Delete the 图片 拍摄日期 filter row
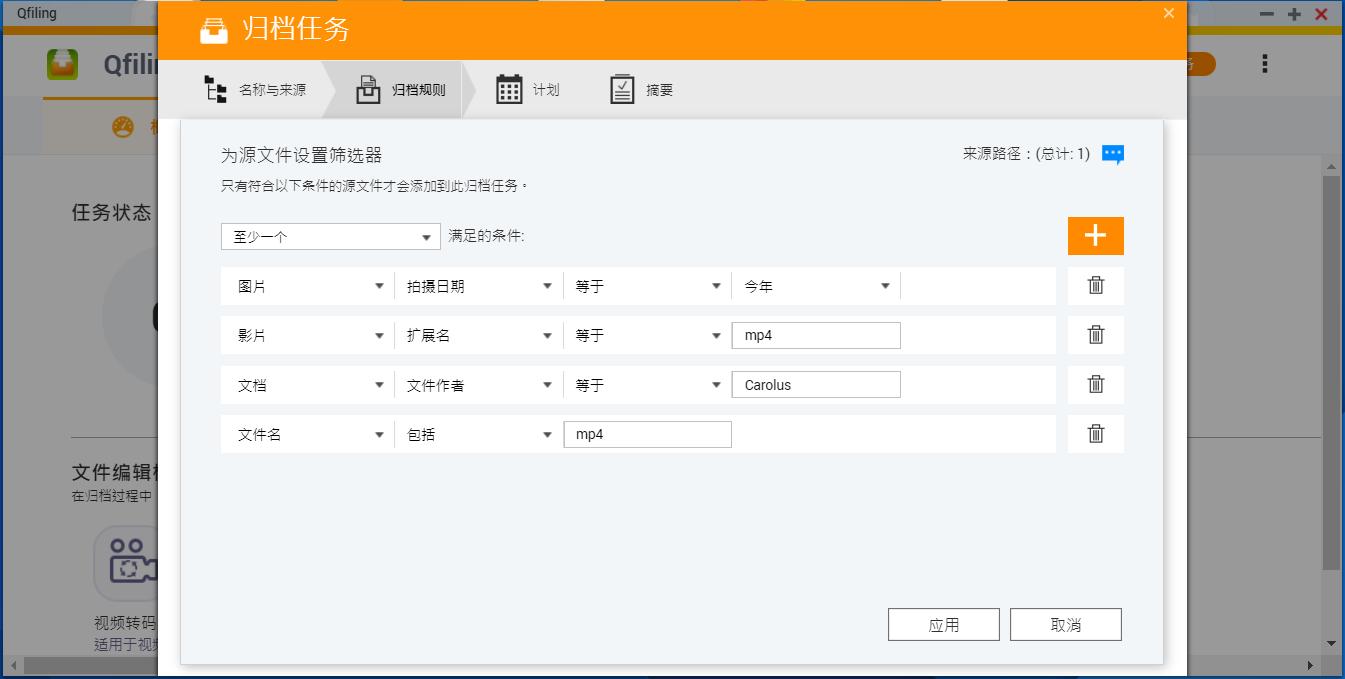 (1095, 285)
